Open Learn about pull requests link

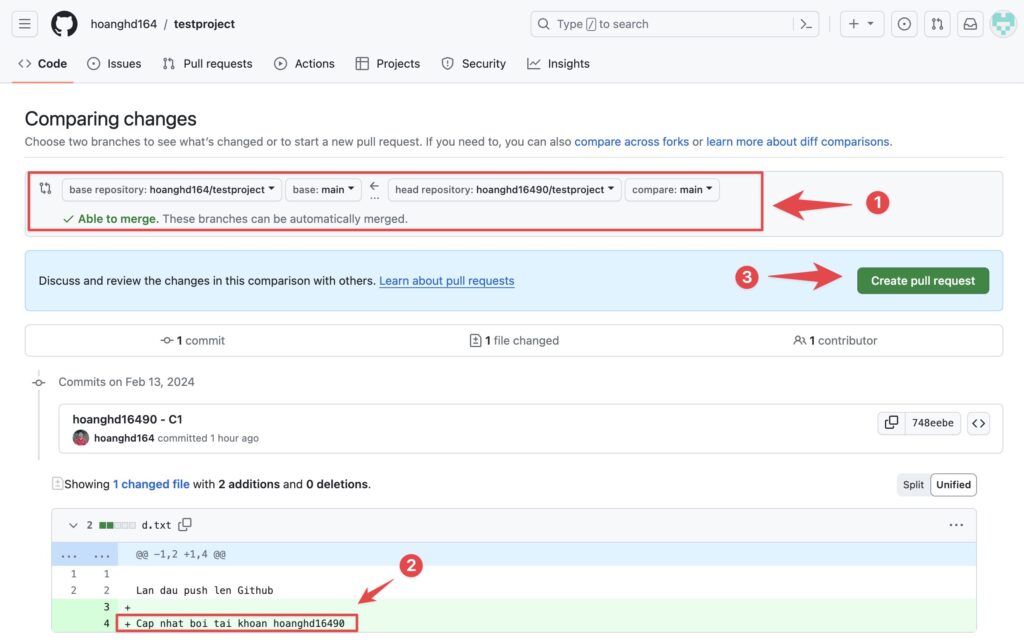(447, 281)
